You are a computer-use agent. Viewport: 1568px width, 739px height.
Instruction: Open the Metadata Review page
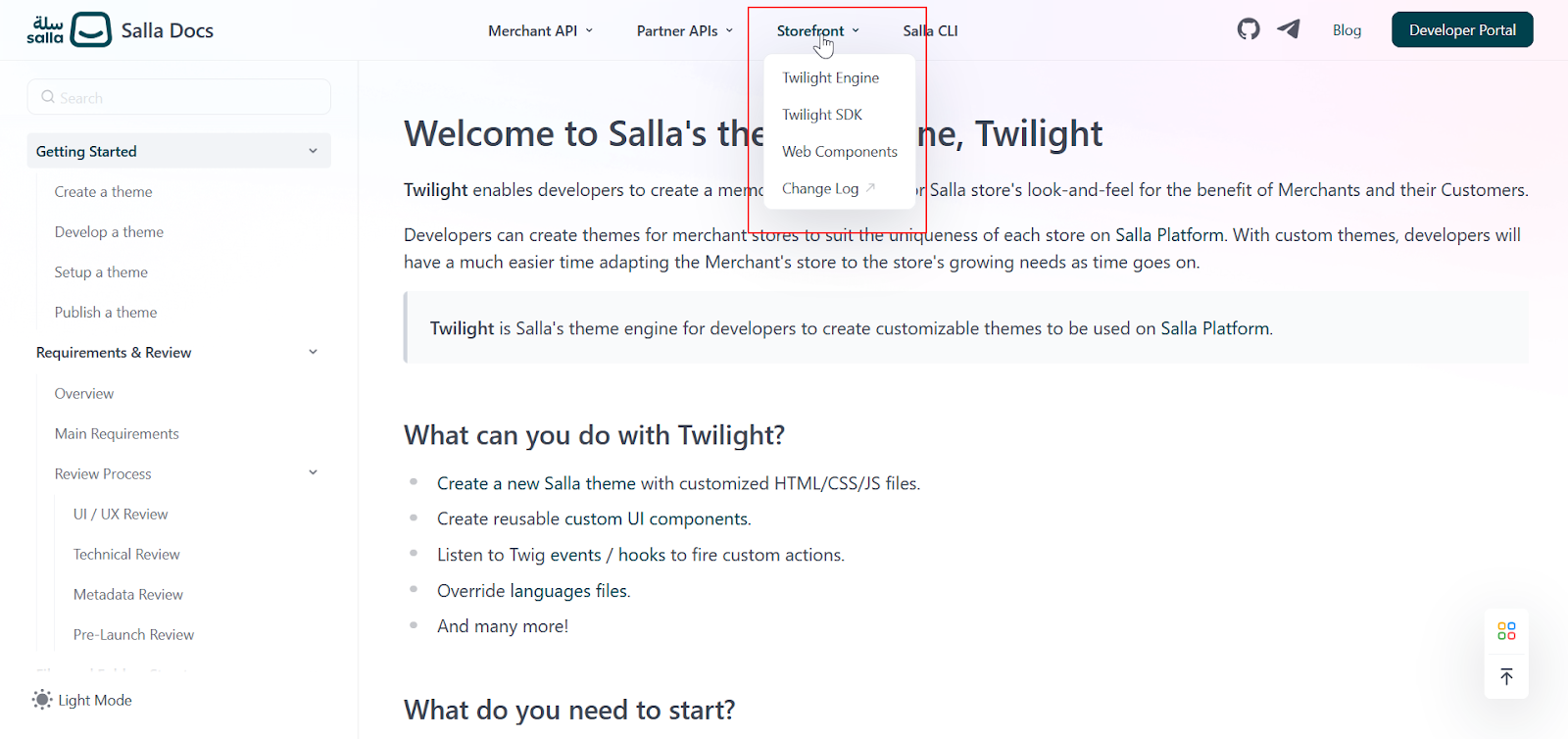(x=128, y=595)
